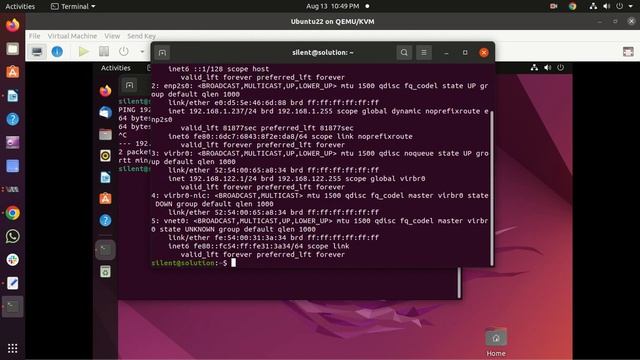
Task: Open Rhythmbox in guest VM dock
Action: click(105, 156)
